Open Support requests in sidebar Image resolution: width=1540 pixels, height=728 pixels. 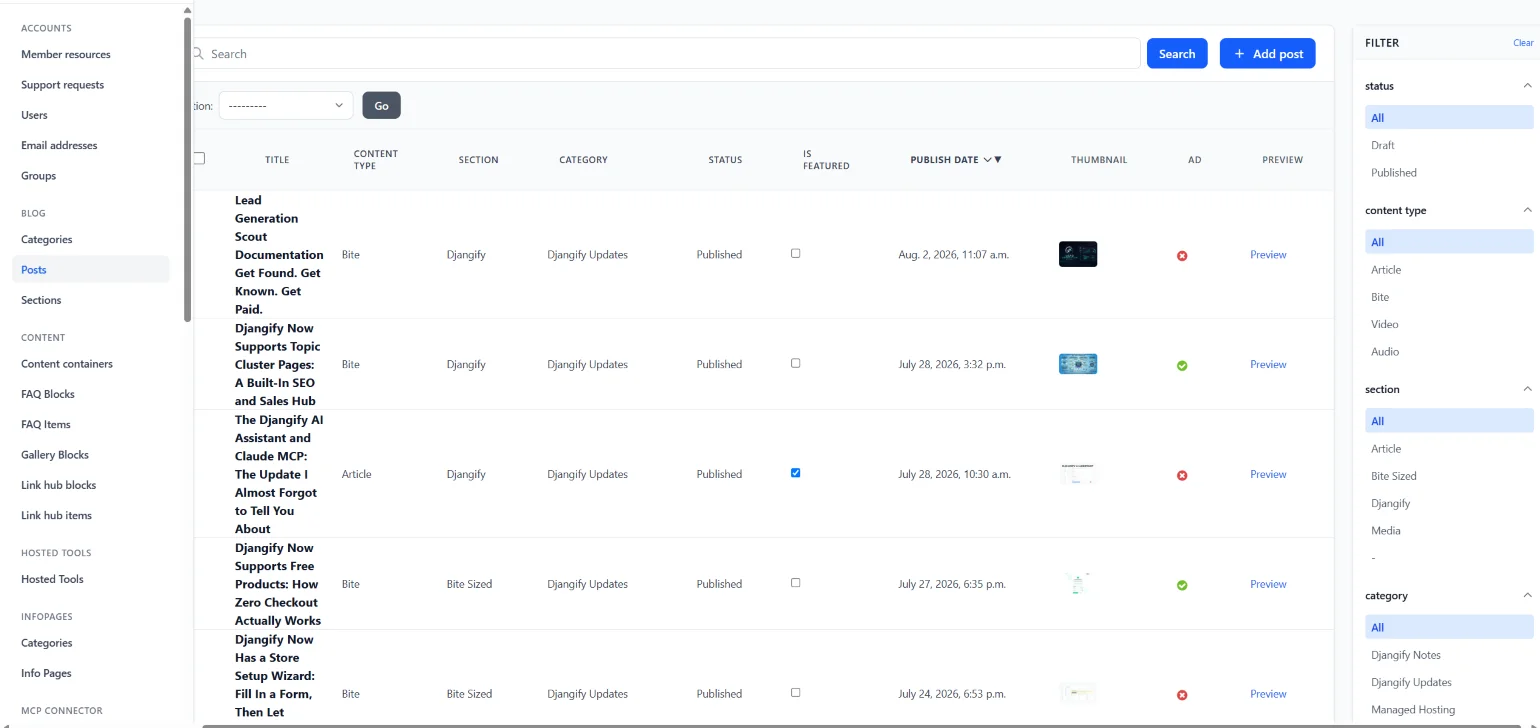(62, 85)
